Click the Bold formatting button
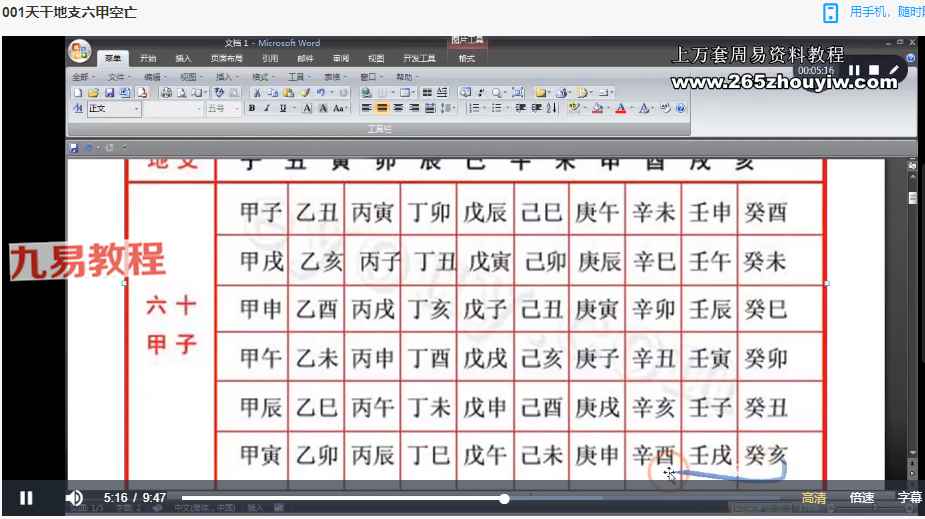This screenshot has width=925, height=519. [x=252, y=109]
